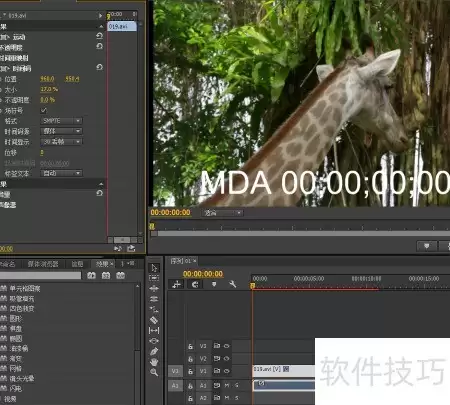Open timeline display settings wrench
450x405 pixels.
(x=232, y=284)
